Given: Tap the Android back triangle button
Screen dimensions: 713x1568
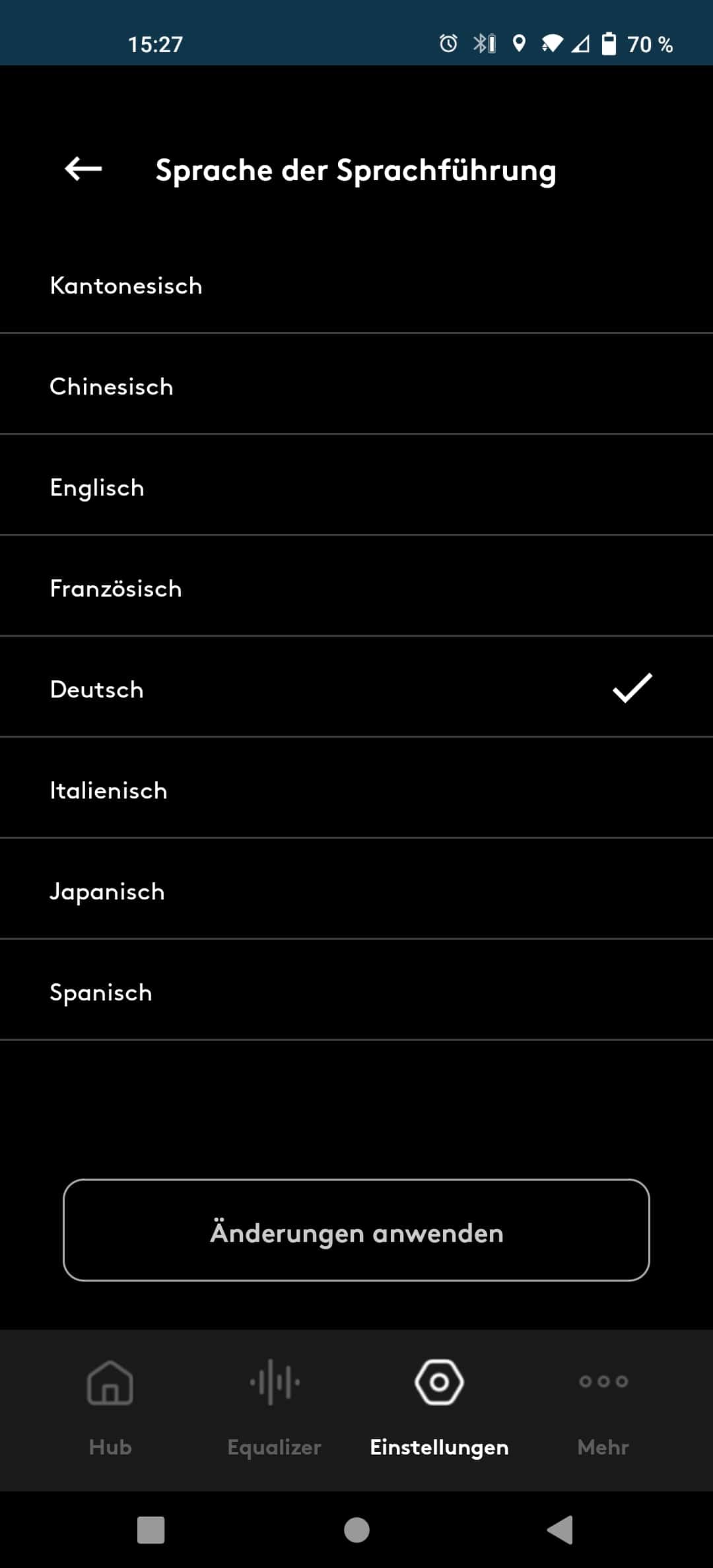Looking at the screenshot, I should 560,1530.
